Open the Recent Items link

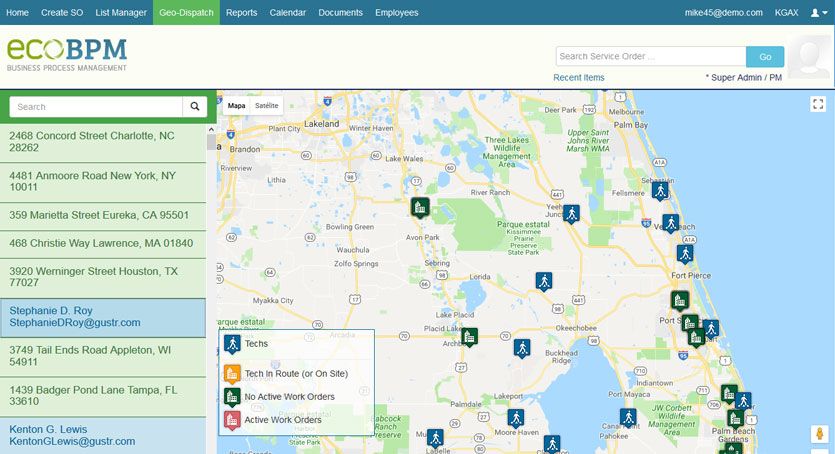[579, 78]
